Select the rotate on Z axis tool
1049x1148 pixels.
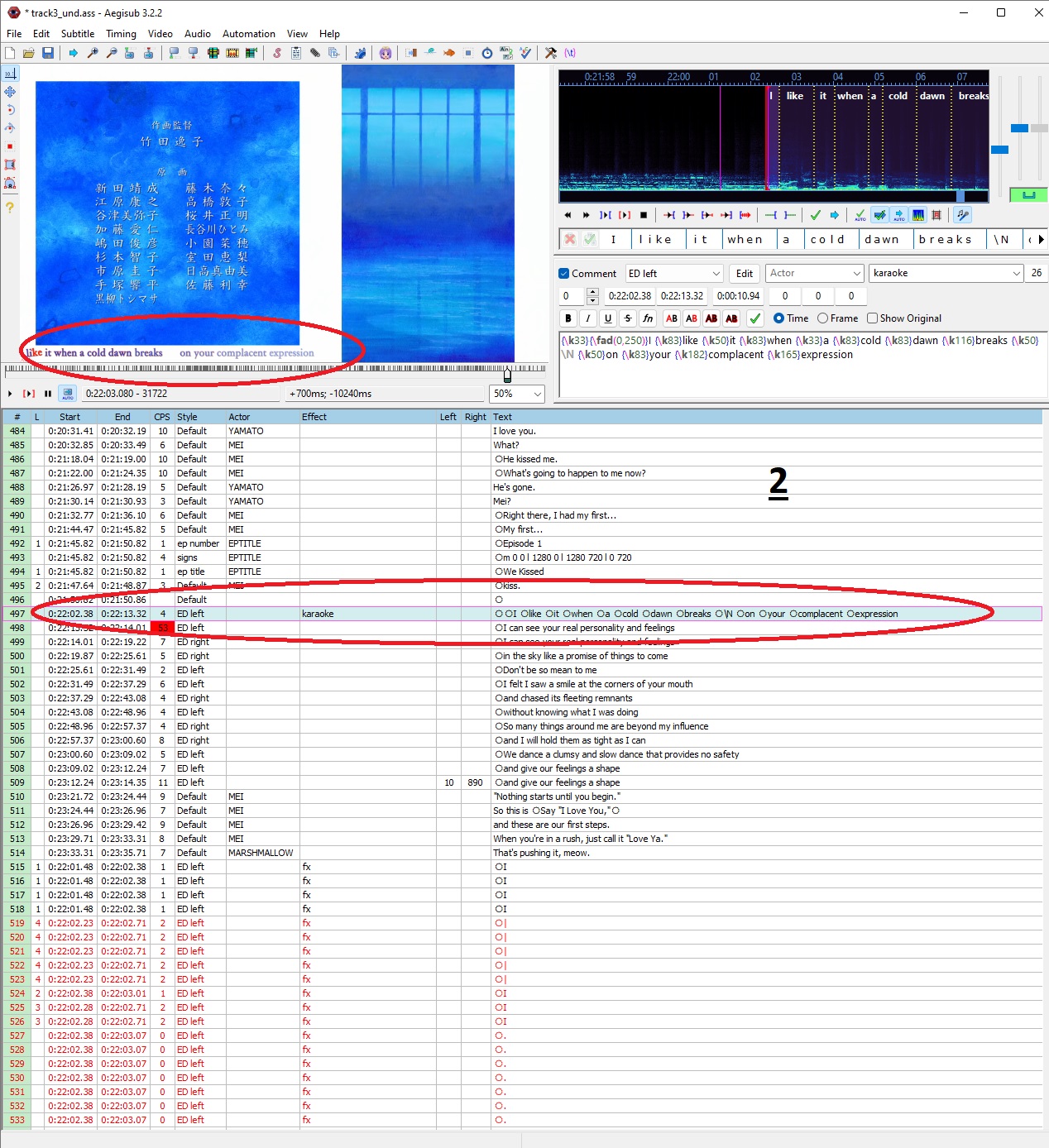click(x=10, y=110)
